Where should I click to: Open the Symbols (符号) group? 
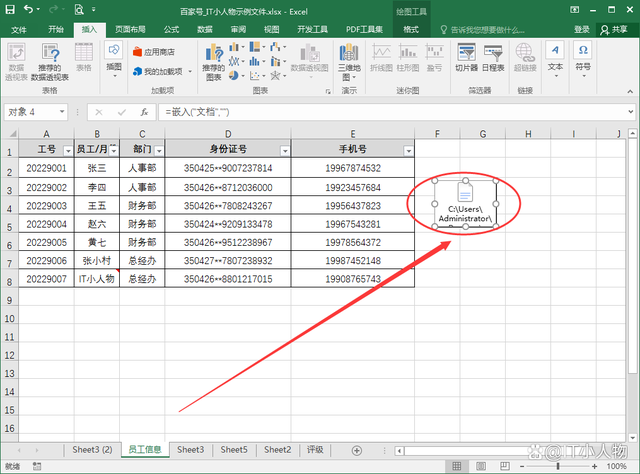(583, 60)
